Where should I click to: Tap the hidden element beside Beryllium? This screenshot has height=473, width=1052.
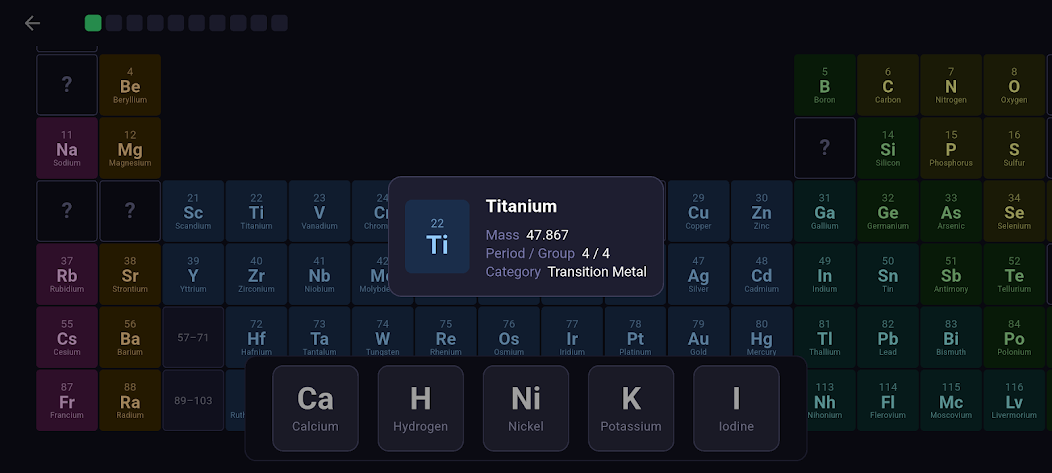(67, 85)
